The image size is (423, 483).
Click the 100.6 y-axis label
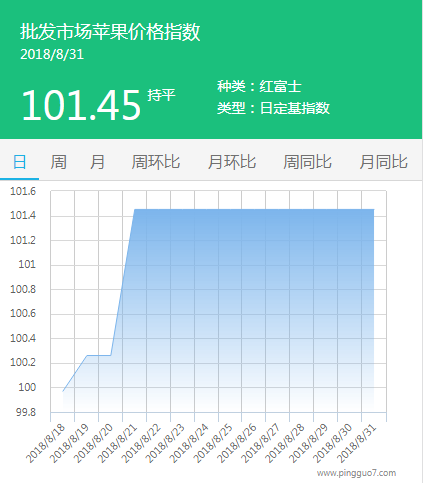tap(23, 313)
